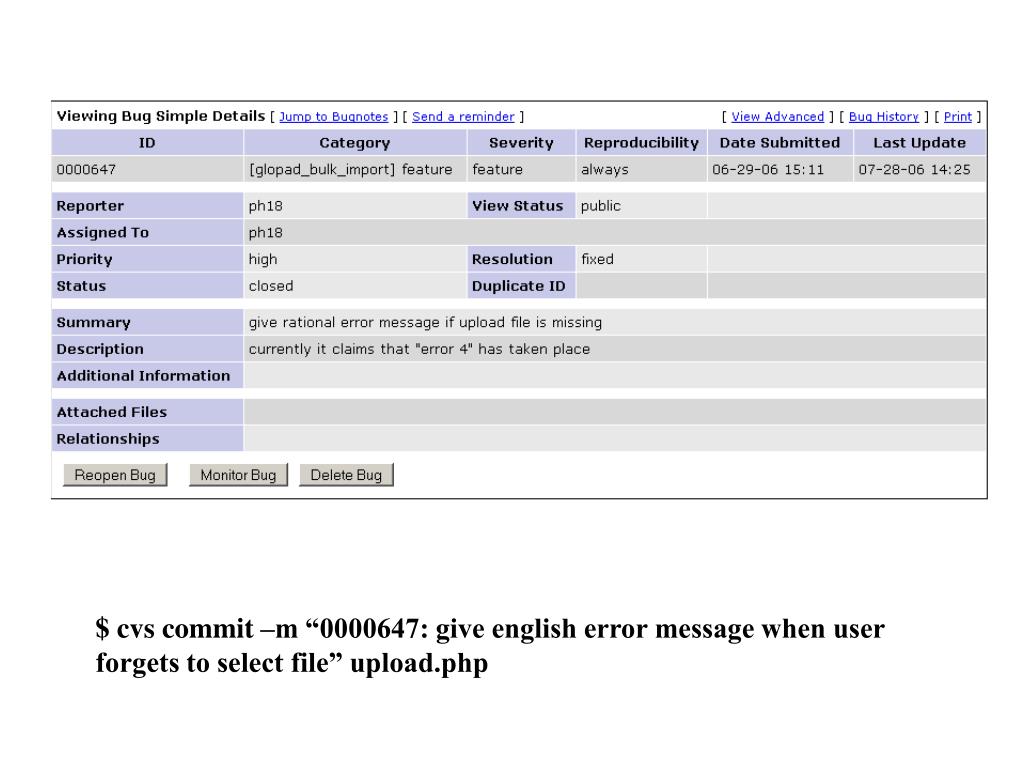Click the Print link
The height and width of the screenshot is (768, 1024).
click(x=957, y=117)
